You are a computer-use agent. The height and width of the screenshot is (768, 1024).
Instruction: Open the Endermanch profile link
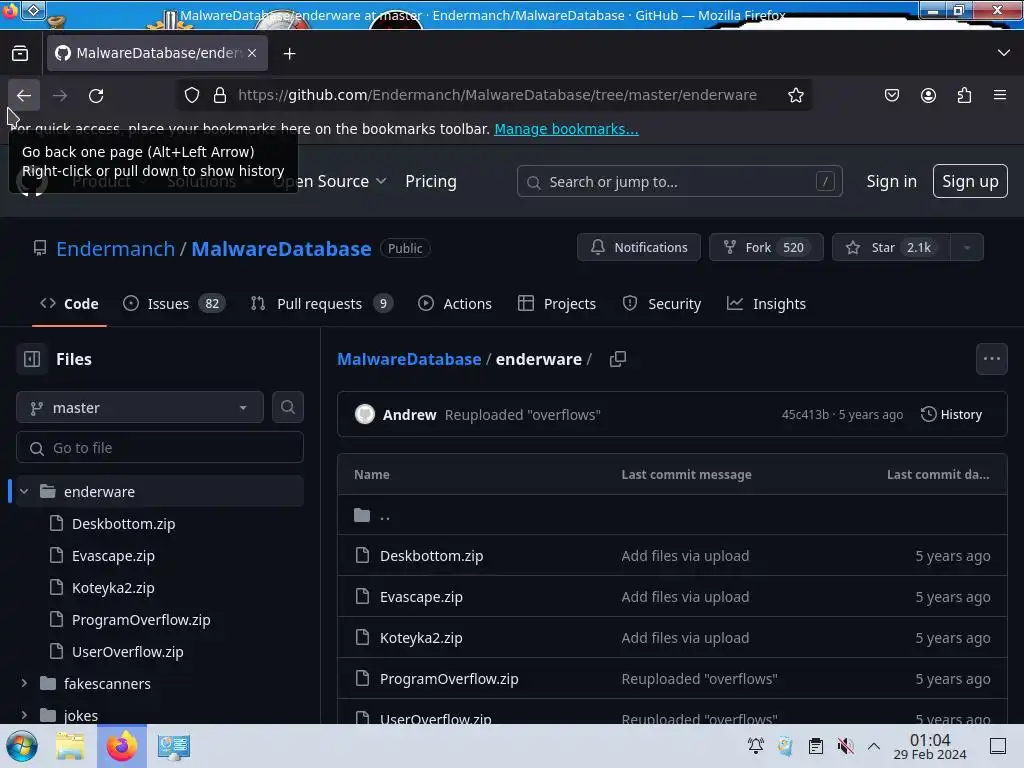(116, 249)
